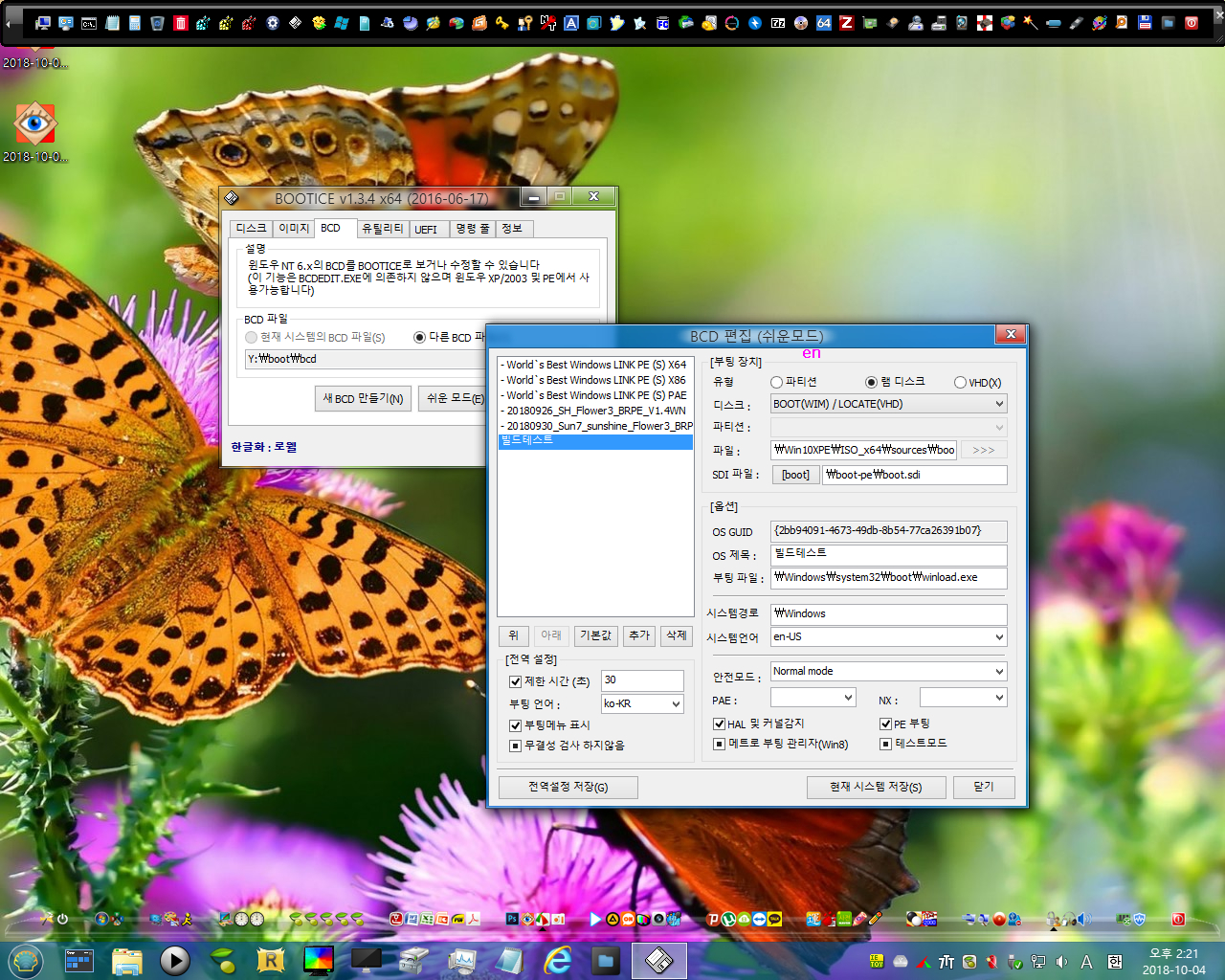This screenshot has width=1225, height=980.
Task: Click the 새 BCD 만들기(N) button
Action: pos(363,398)
